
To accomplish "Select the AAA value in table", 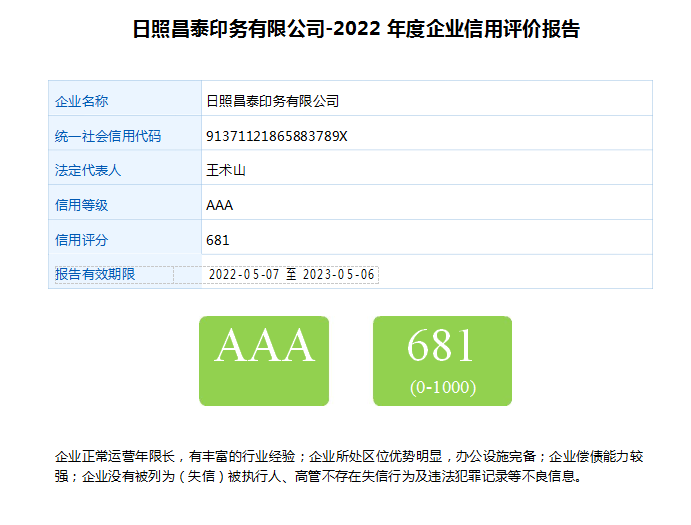I will click(x=219, y=205).
